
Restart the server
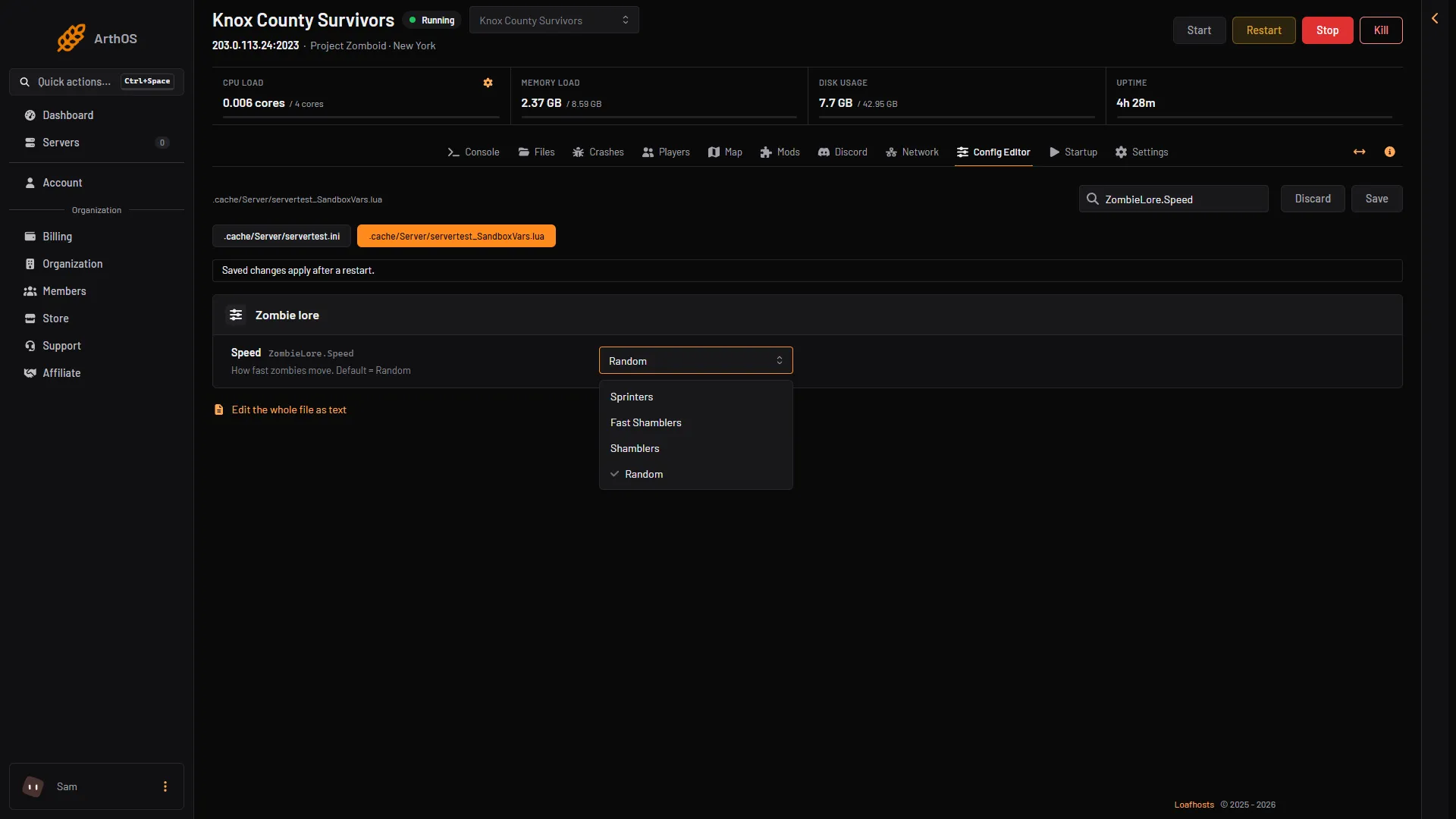(1263, 30)
